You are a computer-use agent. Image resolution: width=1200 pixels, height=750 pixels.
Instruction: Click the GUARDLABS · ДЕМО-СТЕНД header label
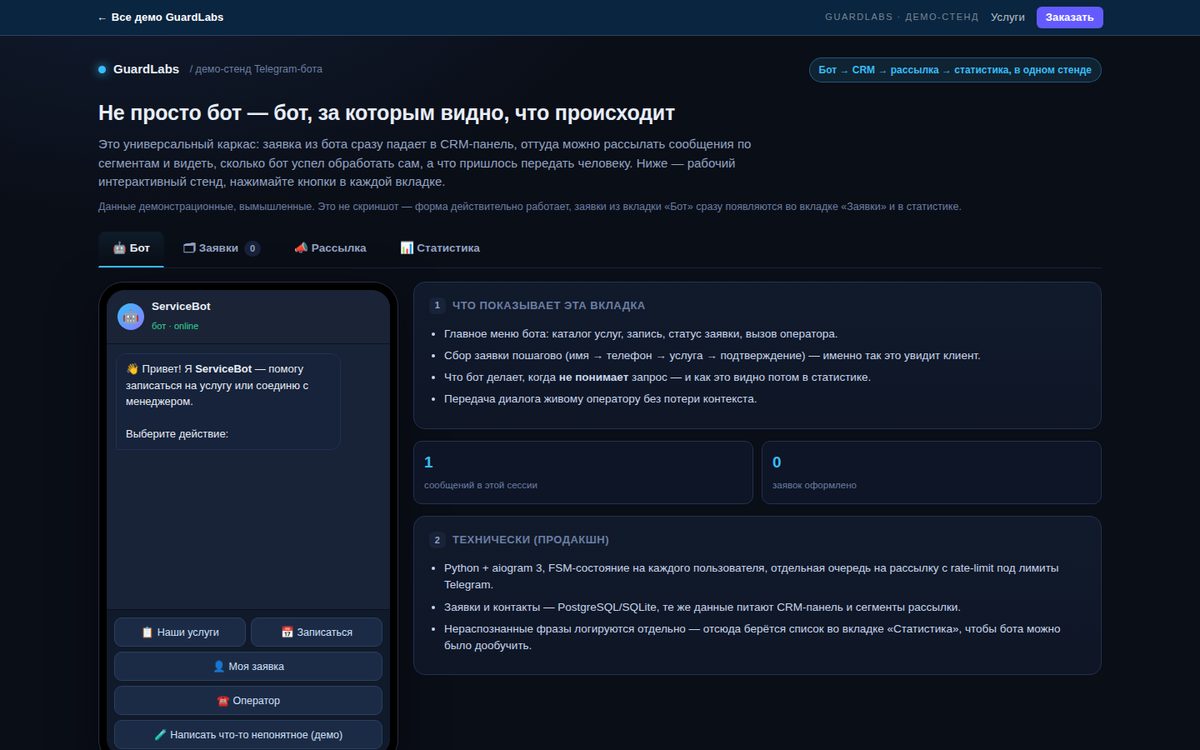[902, 17]
